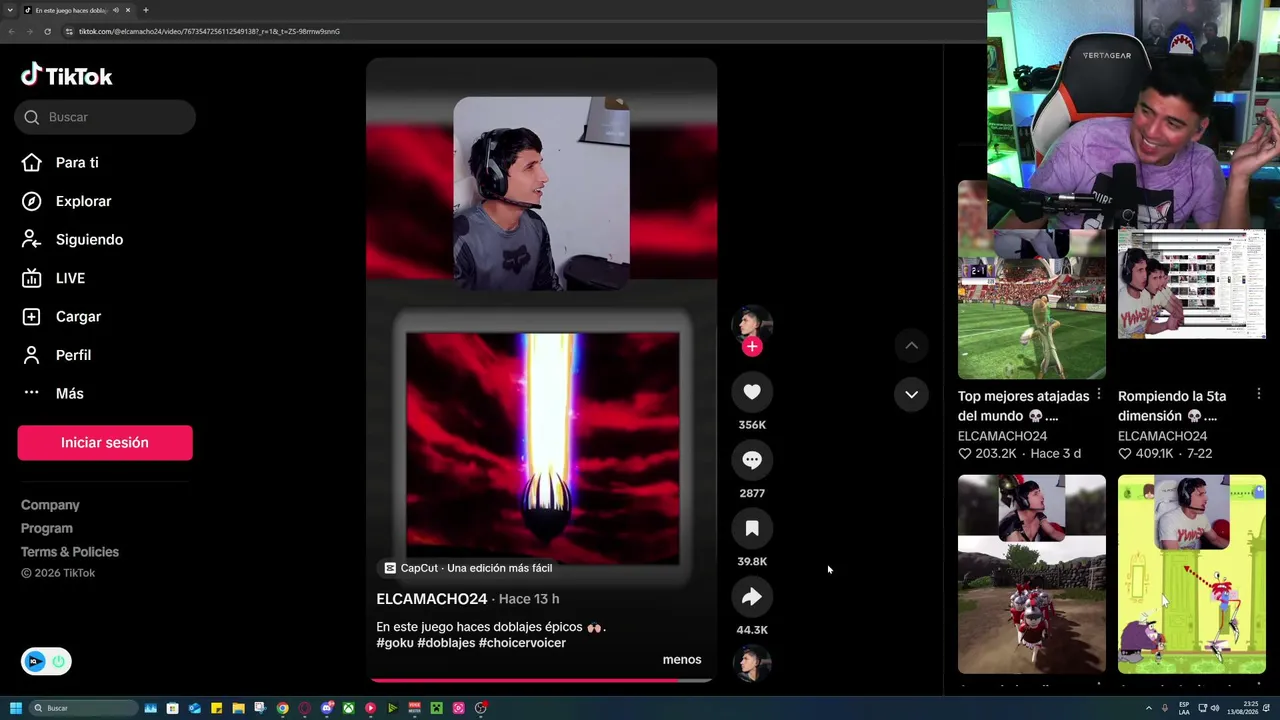Open OBS Studio from the taskbar

pos(481,708)
